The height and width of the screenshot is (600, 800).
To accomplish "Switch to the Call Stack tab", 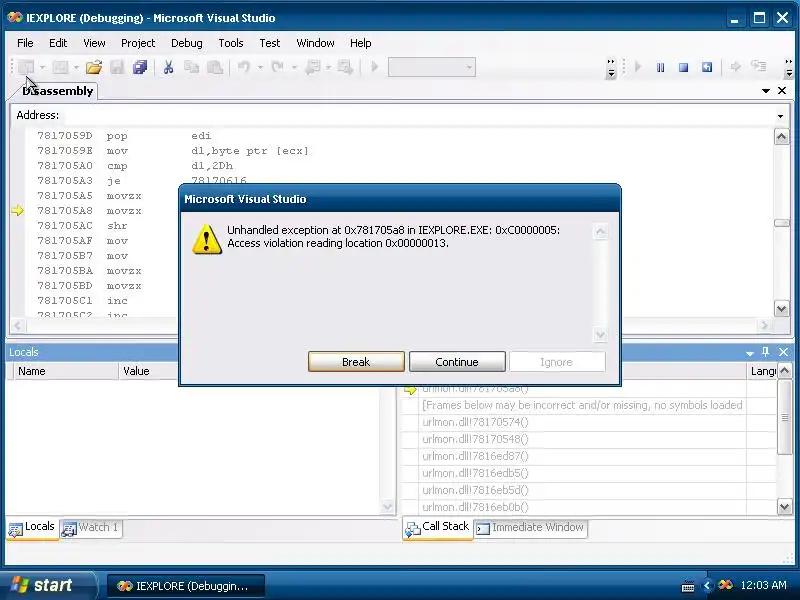I will pos(438,528).
